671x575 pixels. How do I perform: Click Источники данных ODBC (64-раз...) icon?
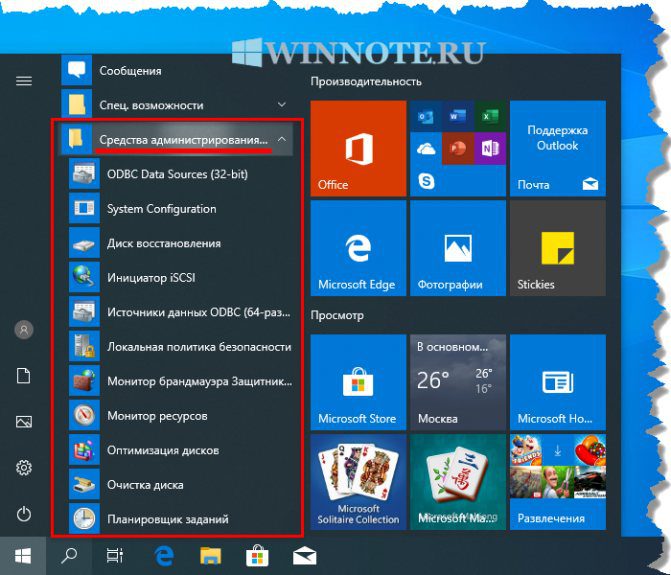coord(84,312)
